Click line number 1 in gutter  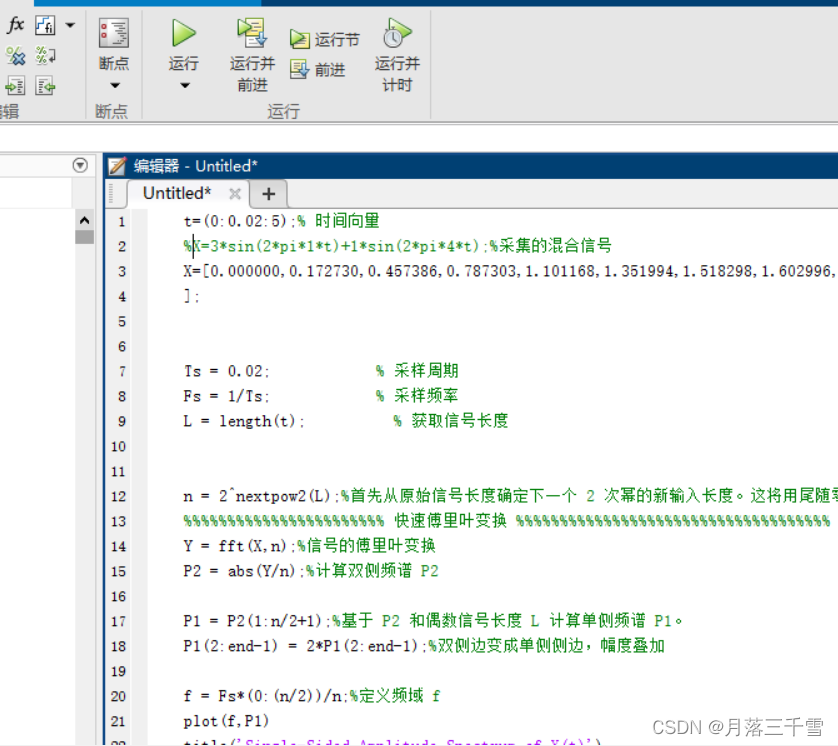coord(122,221)
